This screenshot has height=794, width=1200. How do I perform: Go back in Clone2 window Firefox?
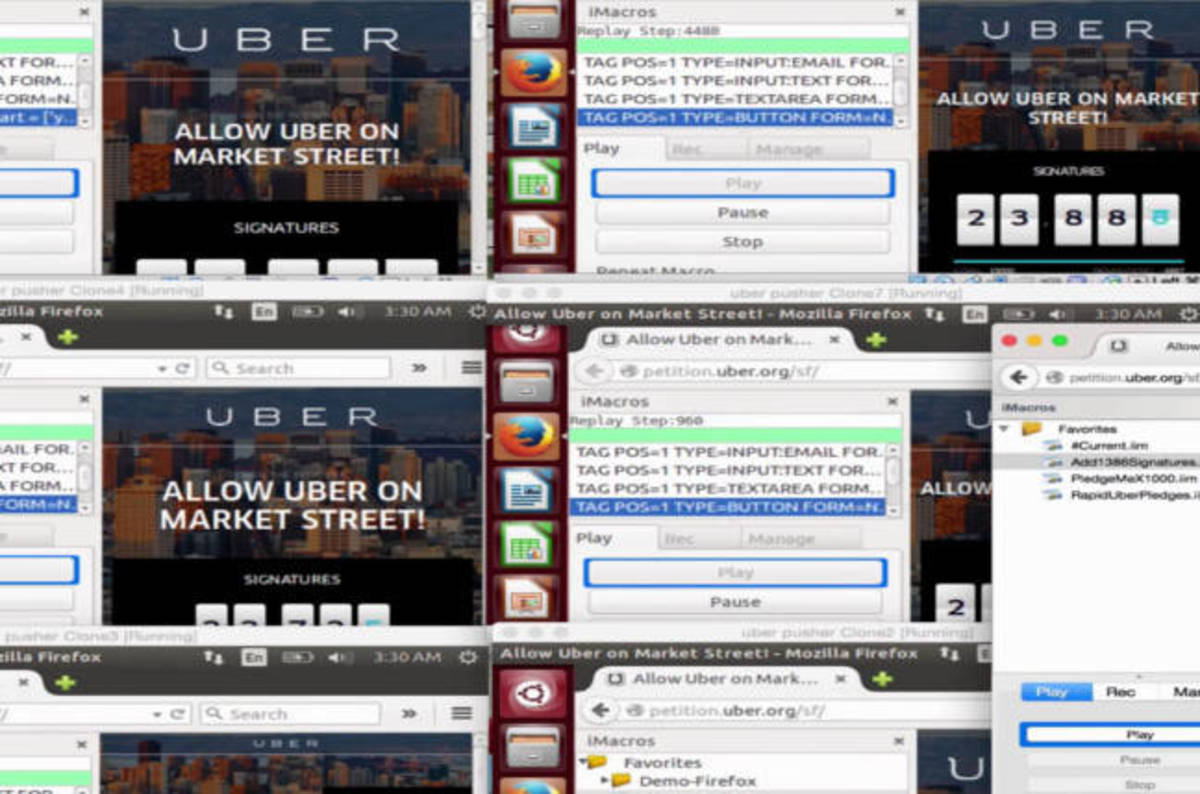pyautogui.click(x=600, y=710)
